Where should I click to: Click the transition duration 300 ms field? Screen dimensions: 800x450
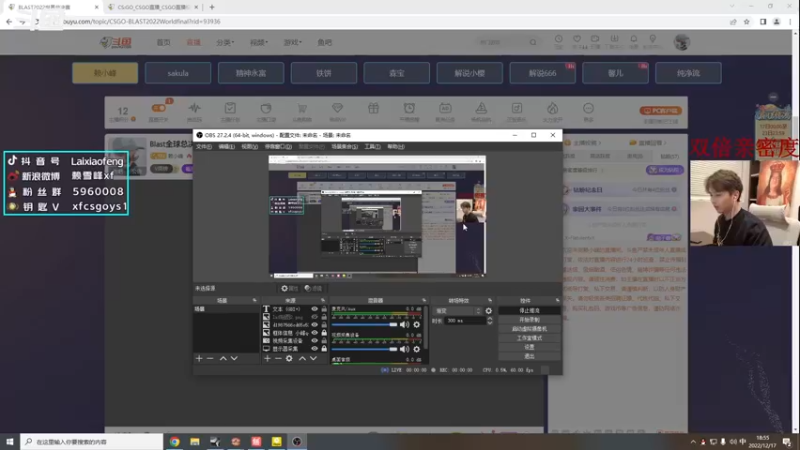pyautogui.click(x=465, y=321)
